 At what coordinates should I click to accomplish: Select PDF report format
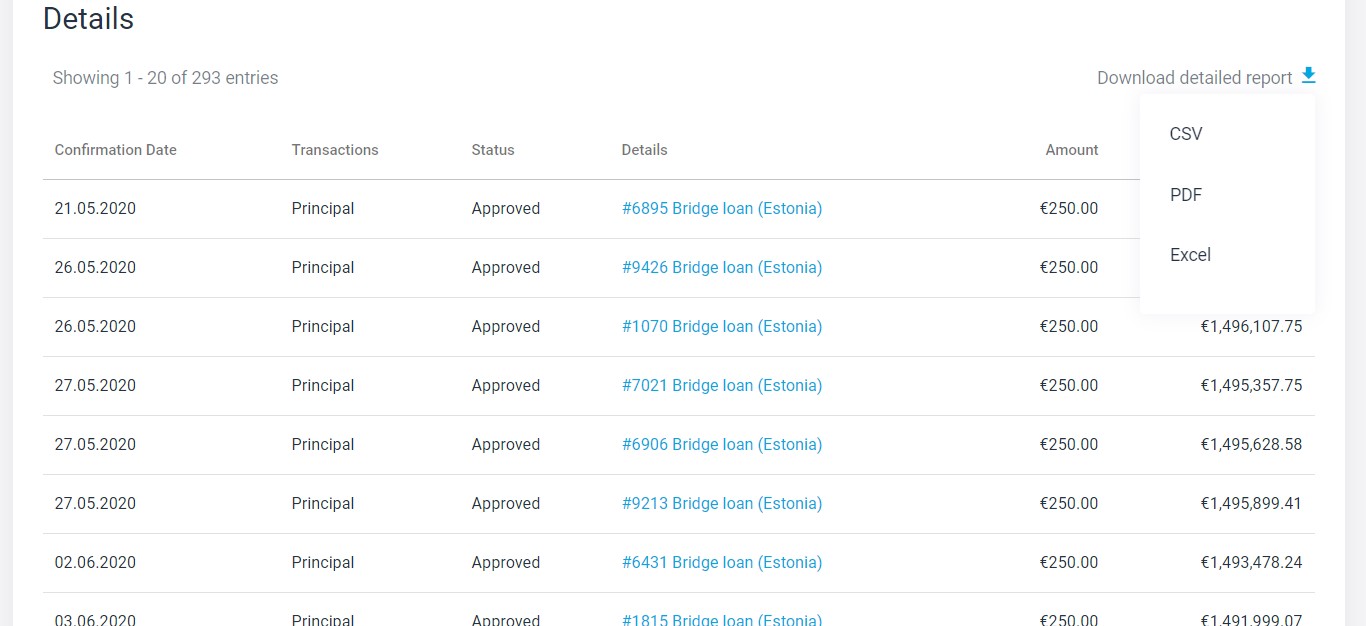(1186, 195)
